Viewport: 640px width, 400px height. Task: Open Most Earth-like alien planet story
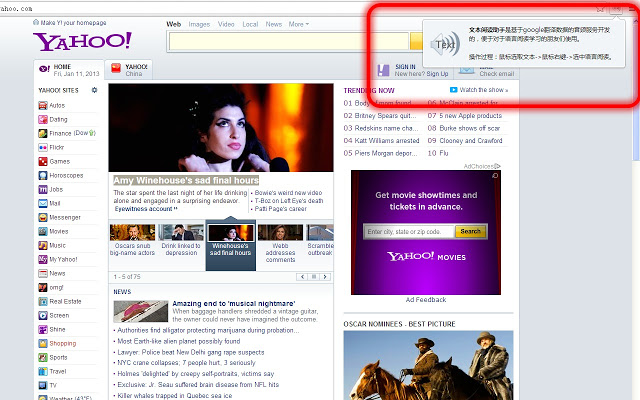[179, 341]
